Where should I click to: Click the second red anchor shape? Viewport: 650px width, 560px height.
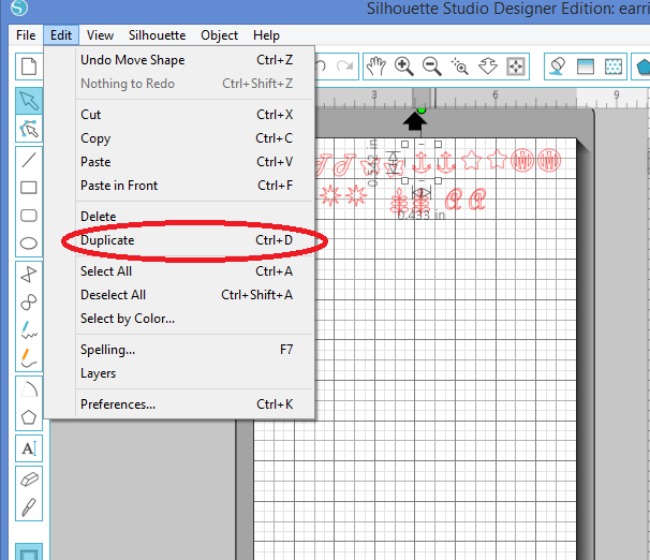click(446, 162)
